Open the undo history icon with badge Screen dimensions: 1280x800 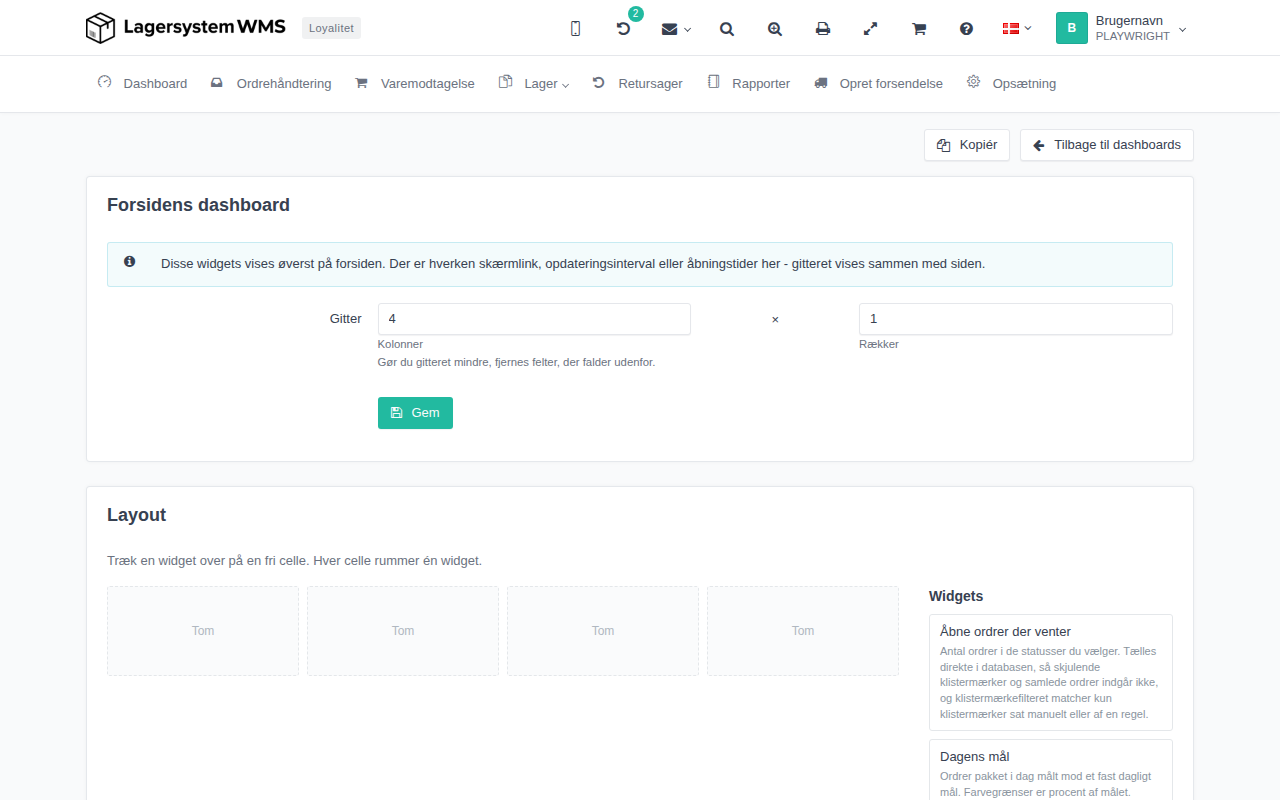[624, 29]
